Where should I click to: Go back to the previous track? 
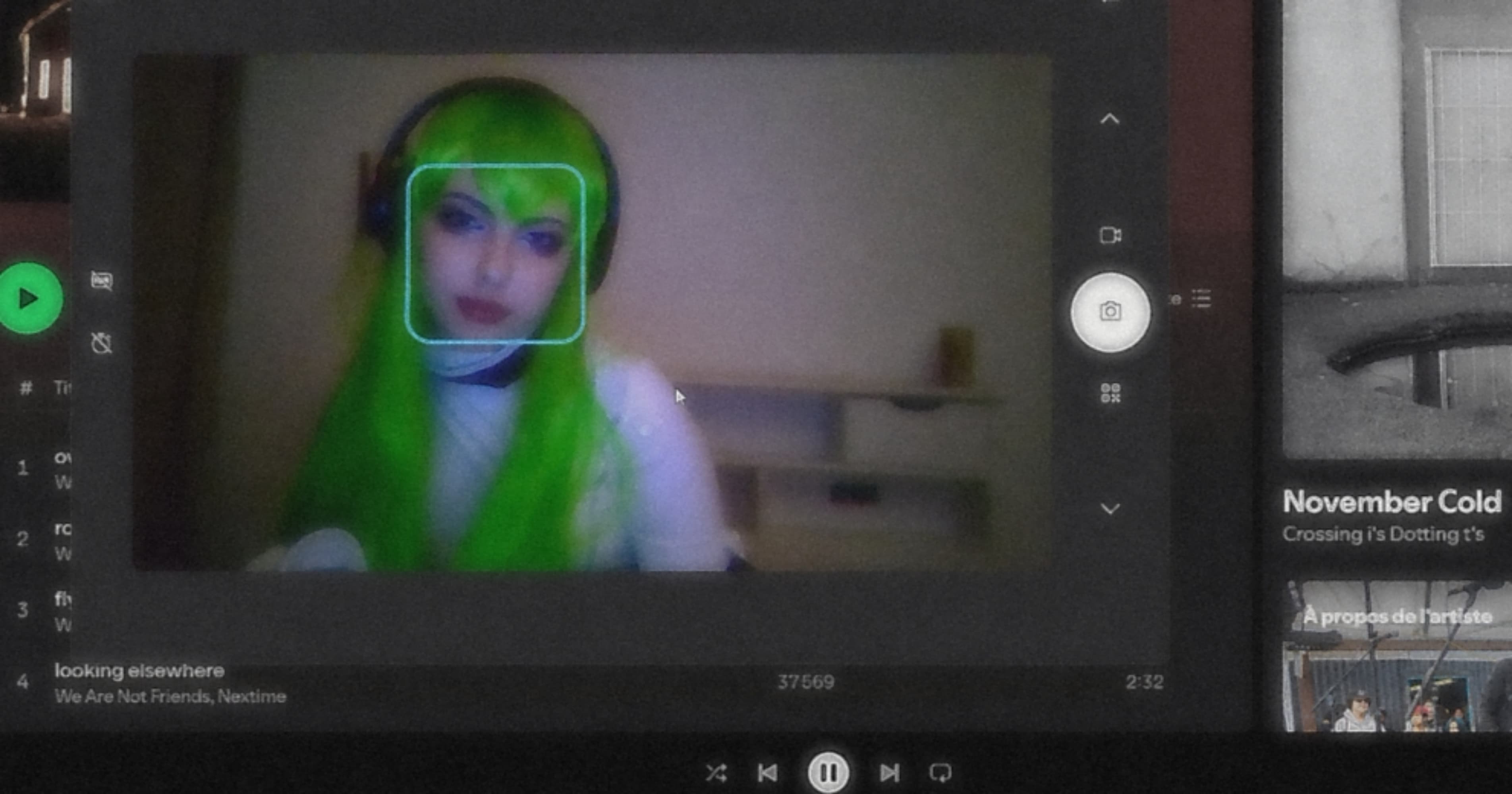point(767,773)
